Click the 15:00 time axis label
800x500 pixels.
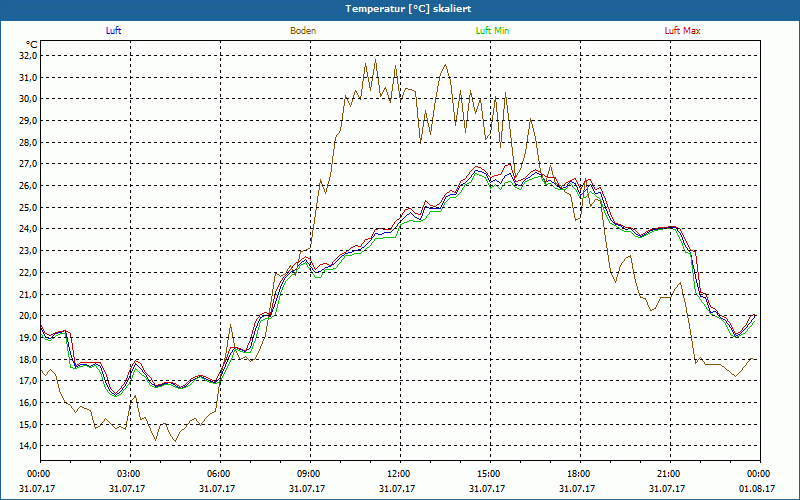tap(488, 474)
